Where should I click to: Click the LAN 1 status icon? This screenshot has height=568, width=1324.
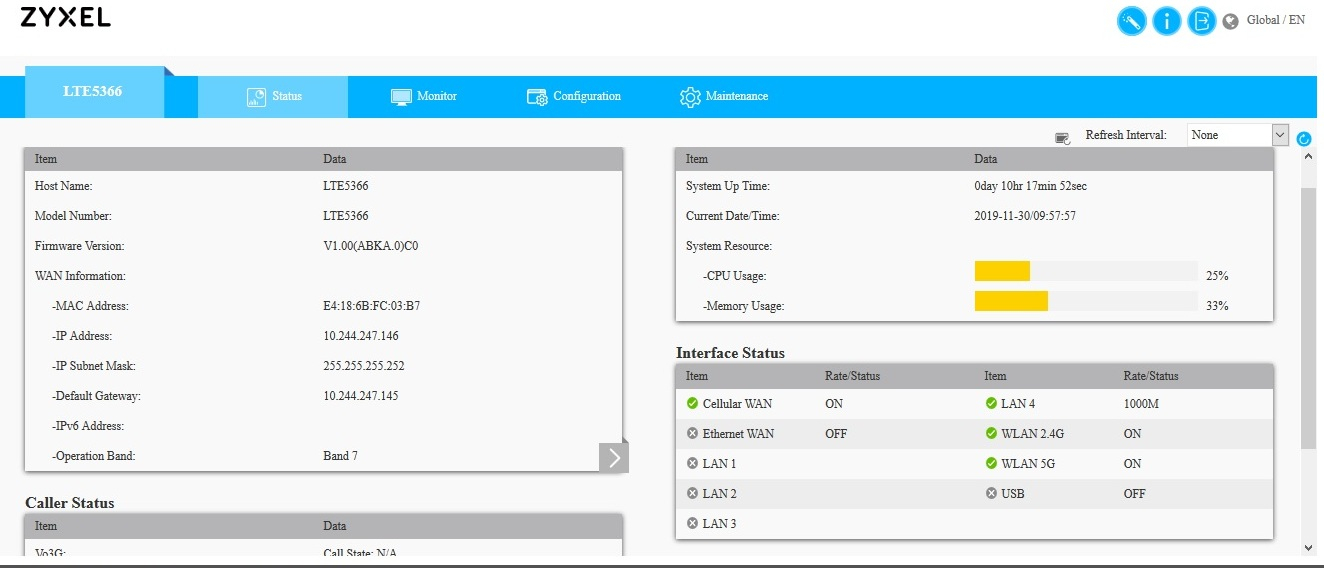pos(692,464)
